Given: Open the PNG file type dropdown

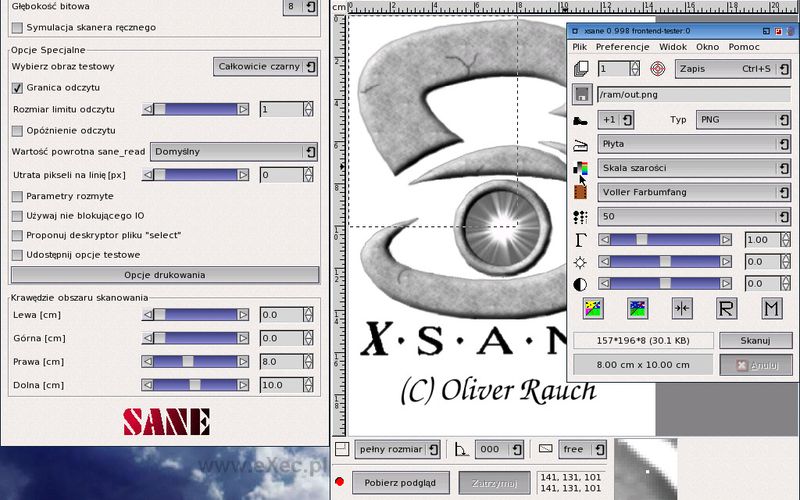Looking at the screenshot, I should click(743, 120).
